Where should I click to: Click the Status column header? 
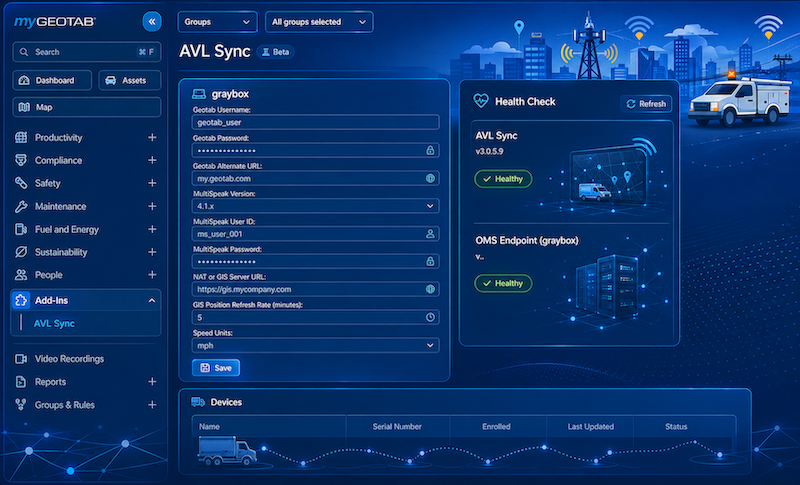[676, 426]
